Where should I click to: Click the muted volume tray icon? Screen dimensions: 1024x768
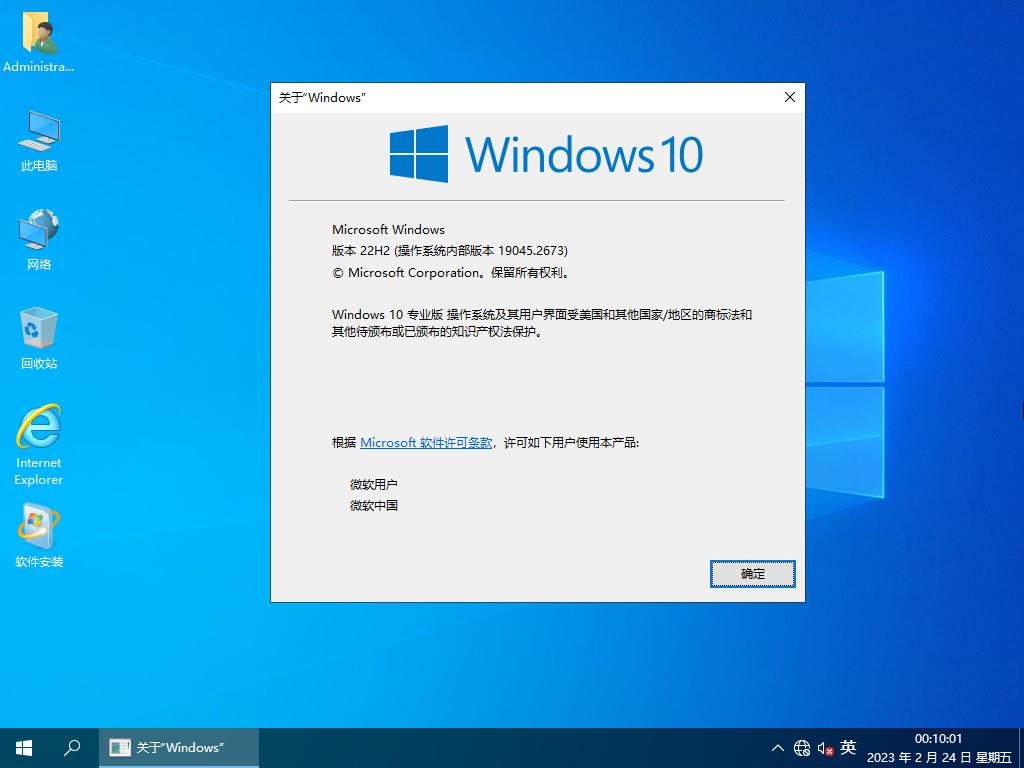coord(826,748)
